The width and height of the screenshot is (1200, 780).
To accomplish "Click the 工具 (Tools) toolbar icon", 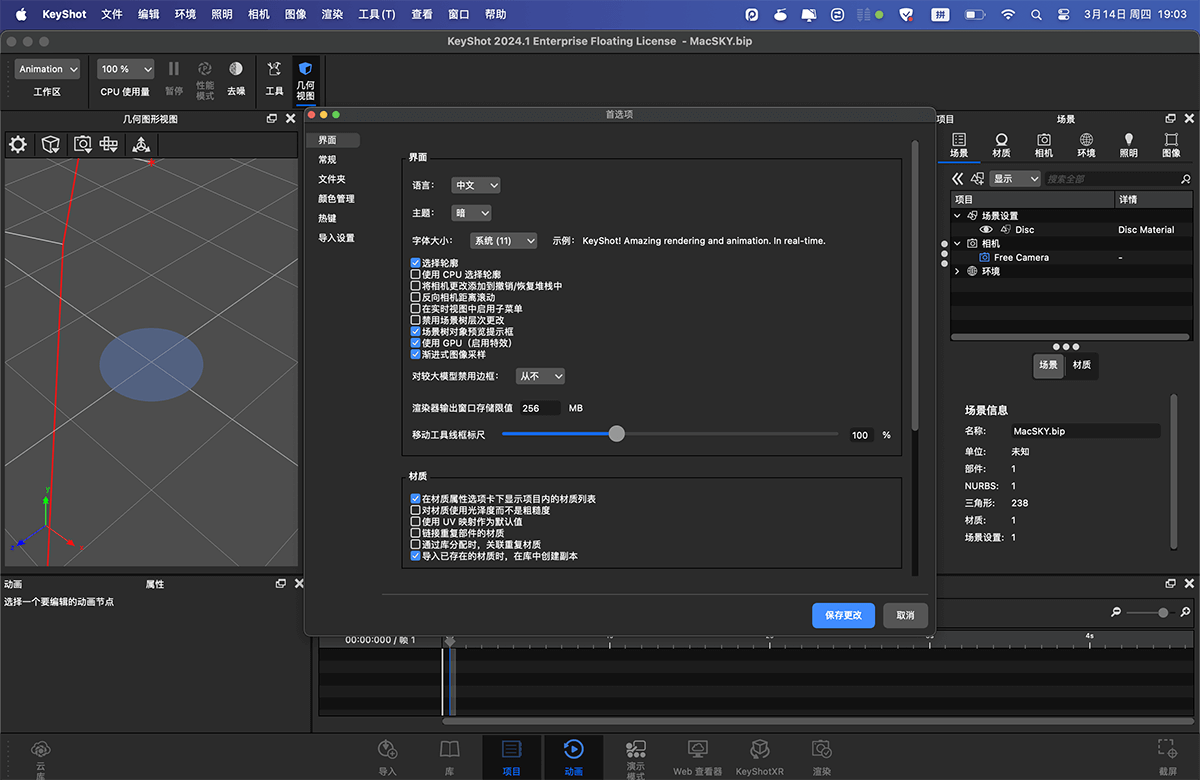I will click(x=274, y=70).
